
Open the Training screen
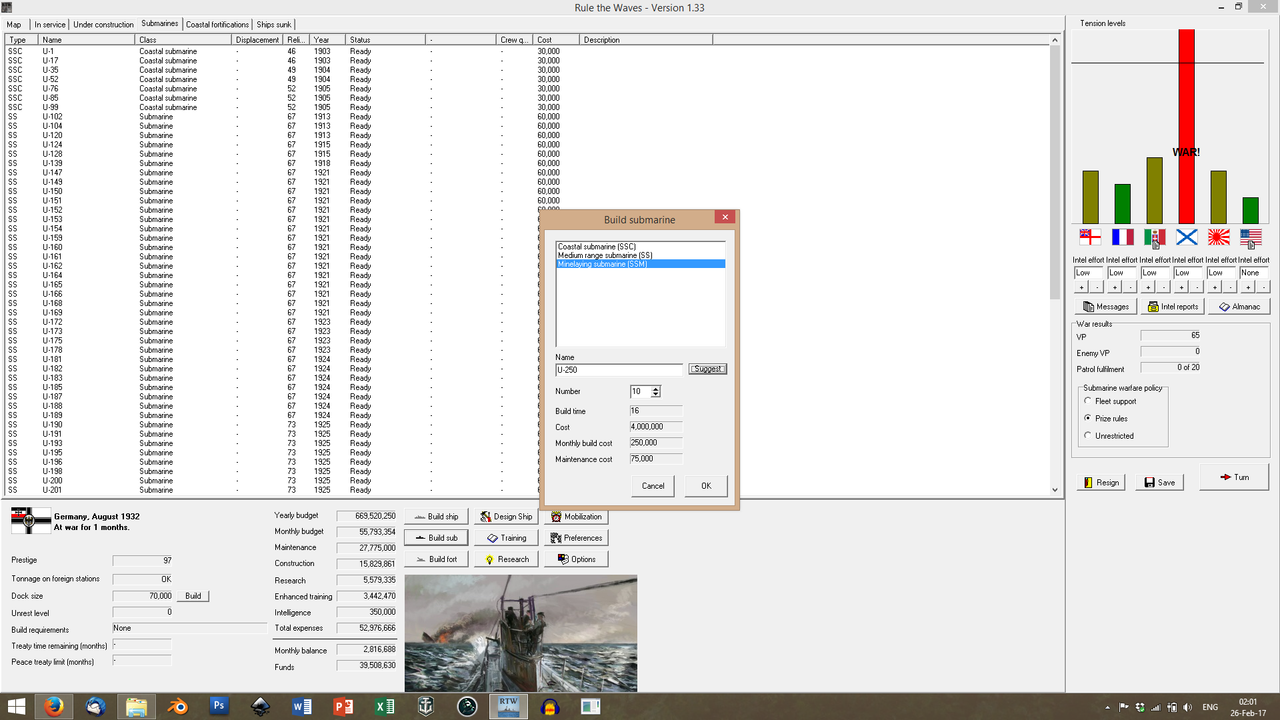(507, 537)
